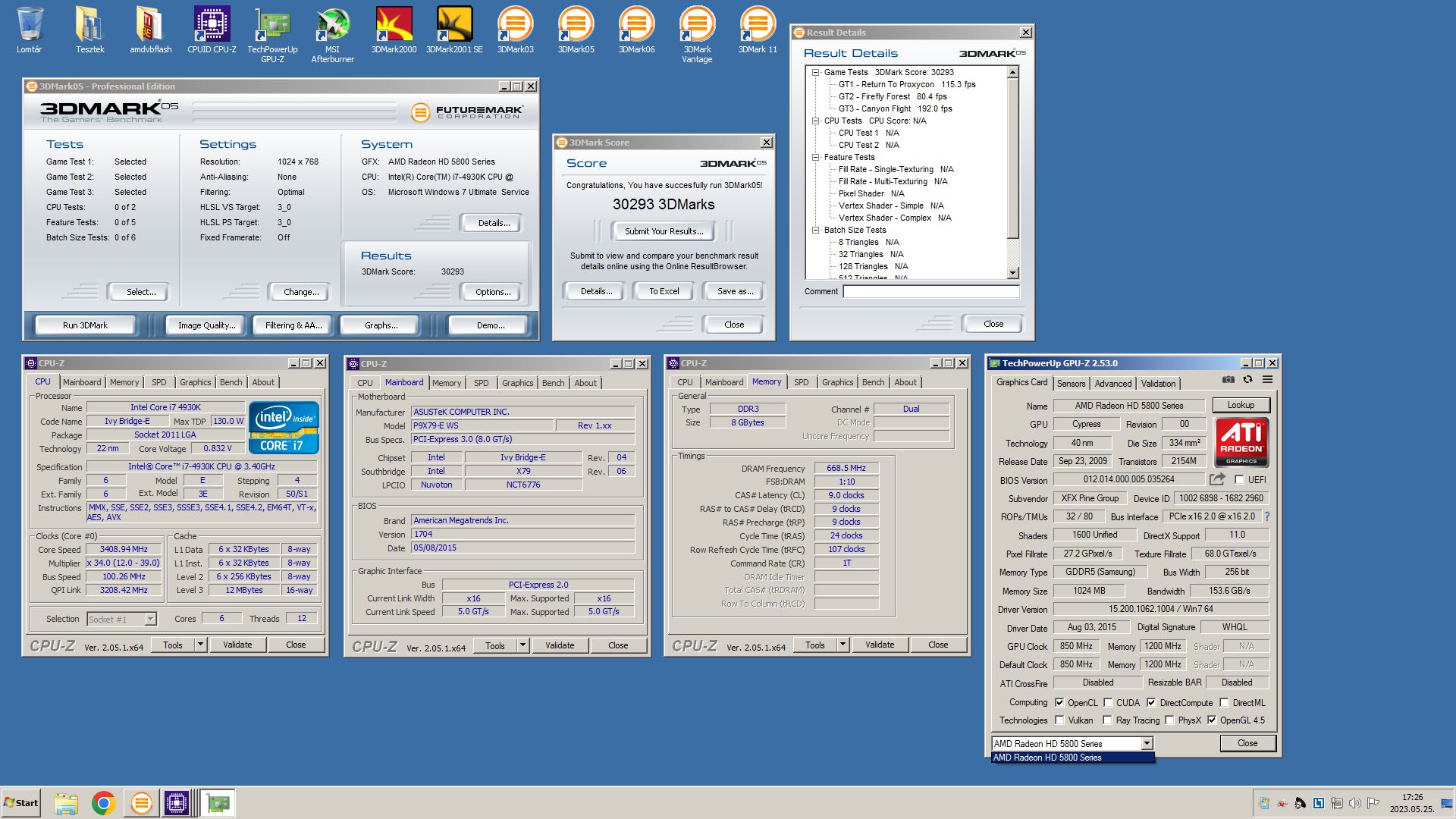1456x819 pixels.
Task: Click Save as button in Score window
Action: click(x=734, y=291)
